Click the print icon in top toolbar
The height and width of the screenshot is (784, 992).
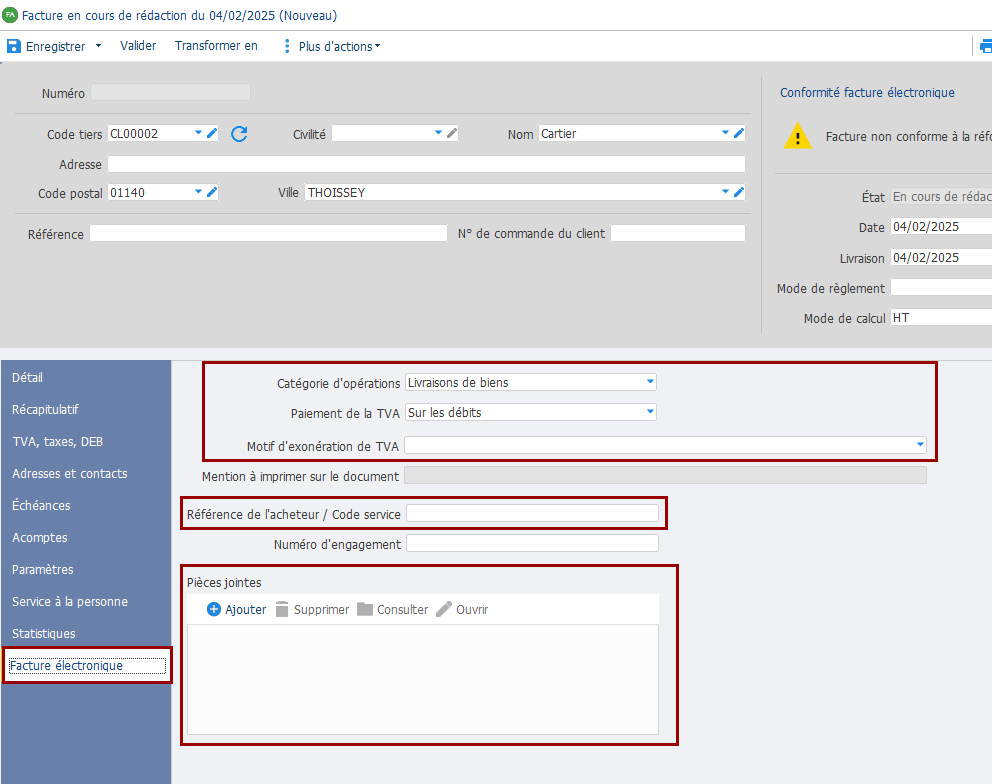pyautogui.click(x=984, y=46)
